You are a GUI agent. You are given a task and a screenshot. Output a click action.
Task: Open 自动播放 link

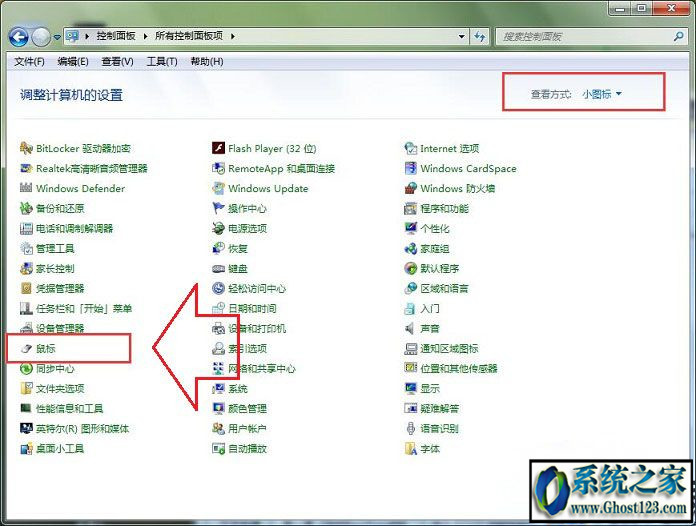(247, 449)
